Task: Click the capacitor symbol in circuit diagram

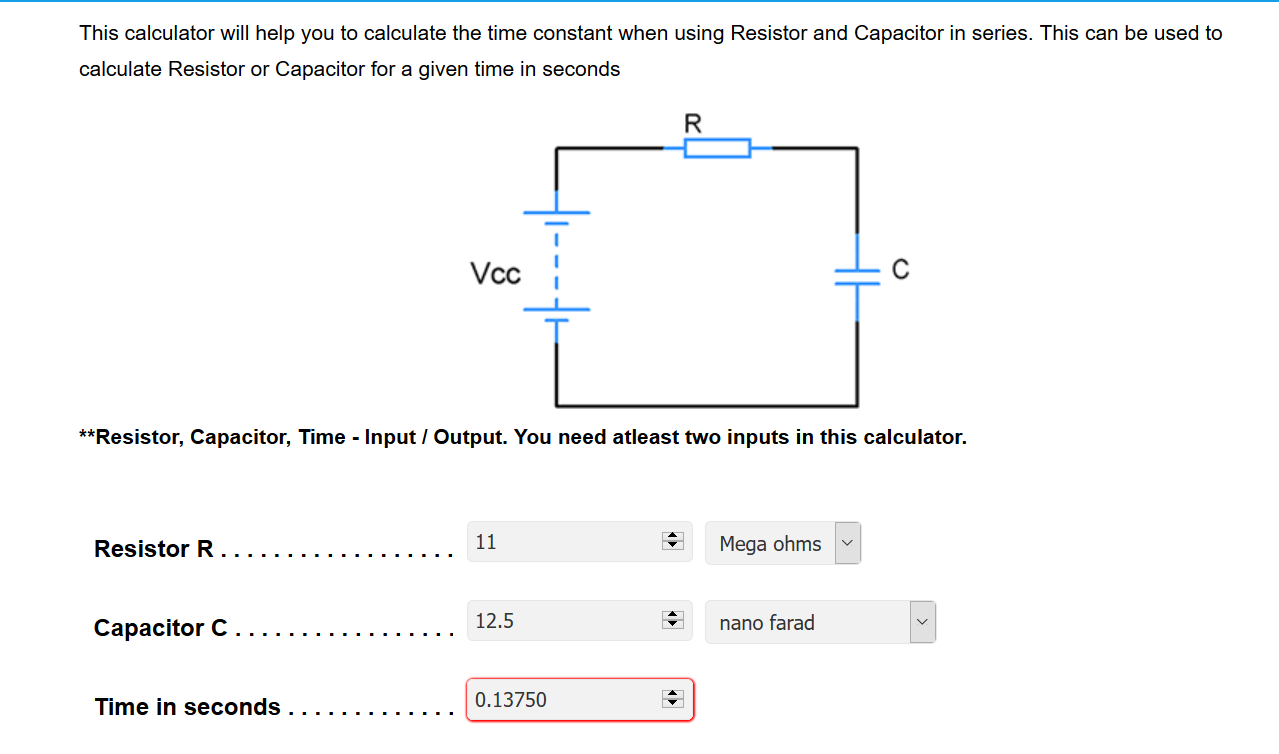Action: 857,276
